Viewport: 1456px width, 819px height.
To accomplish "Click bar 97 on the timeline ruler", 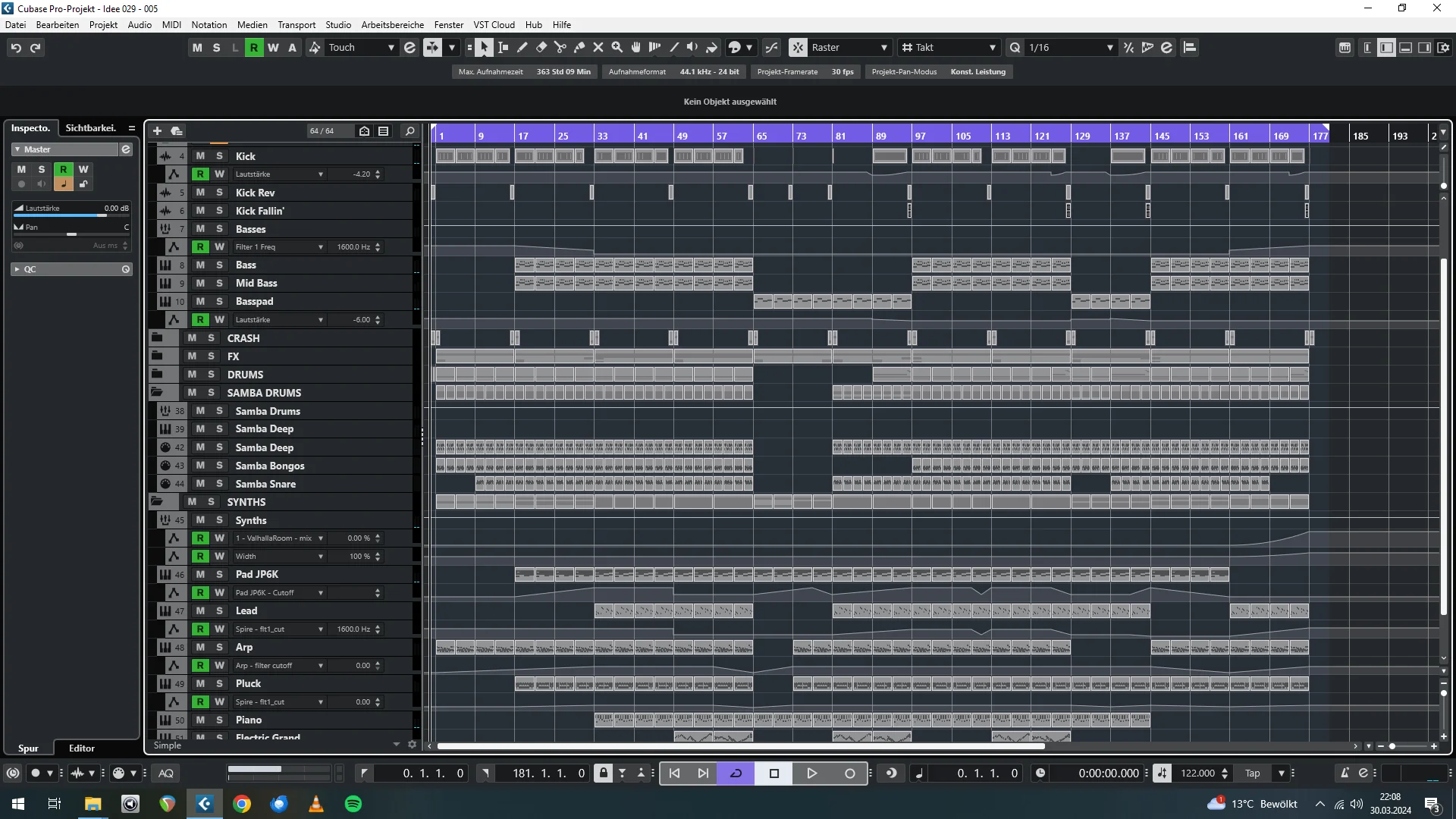I will click(920, 136).
